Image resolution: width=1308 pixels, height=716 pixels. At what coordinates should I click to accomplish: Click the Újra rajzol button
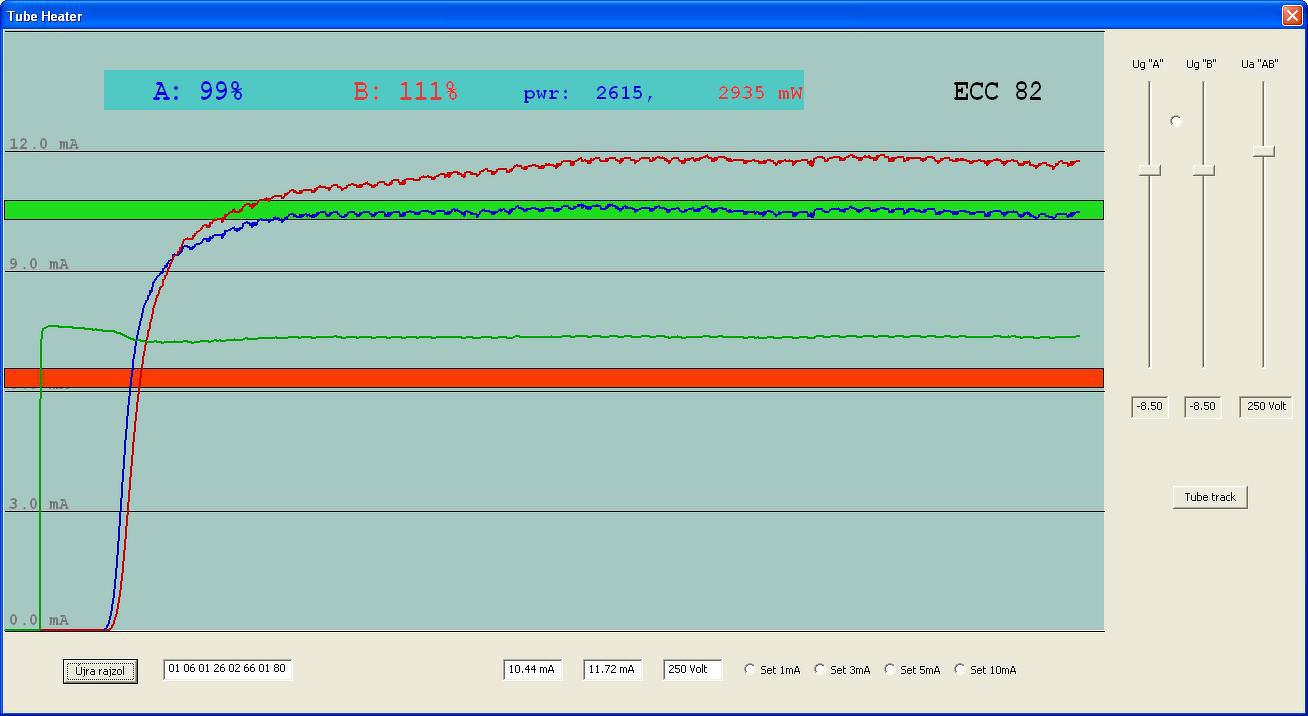[x=100, y=671]
